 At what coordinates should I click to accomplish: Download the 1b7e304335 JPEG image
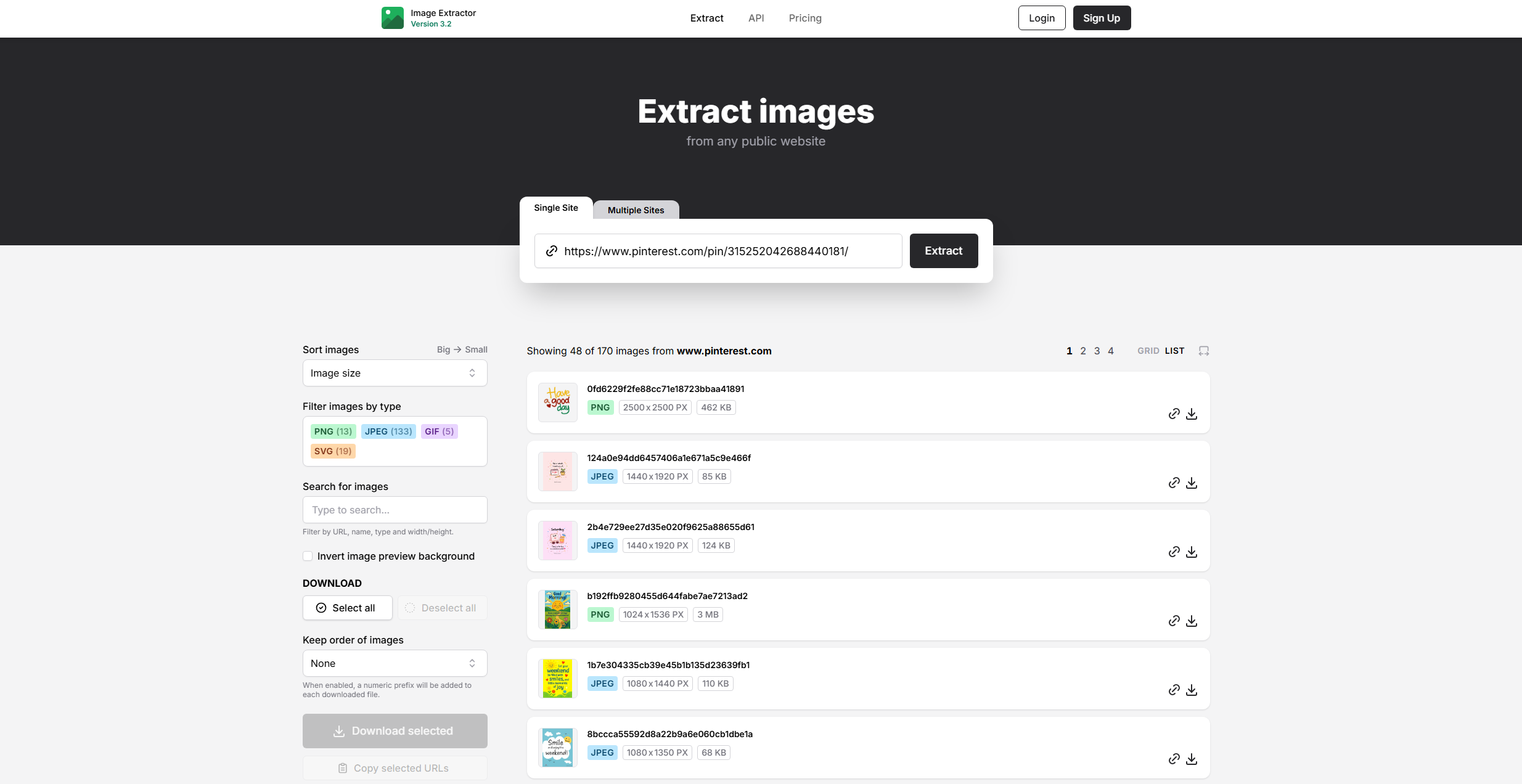(x=1192, y=690)
